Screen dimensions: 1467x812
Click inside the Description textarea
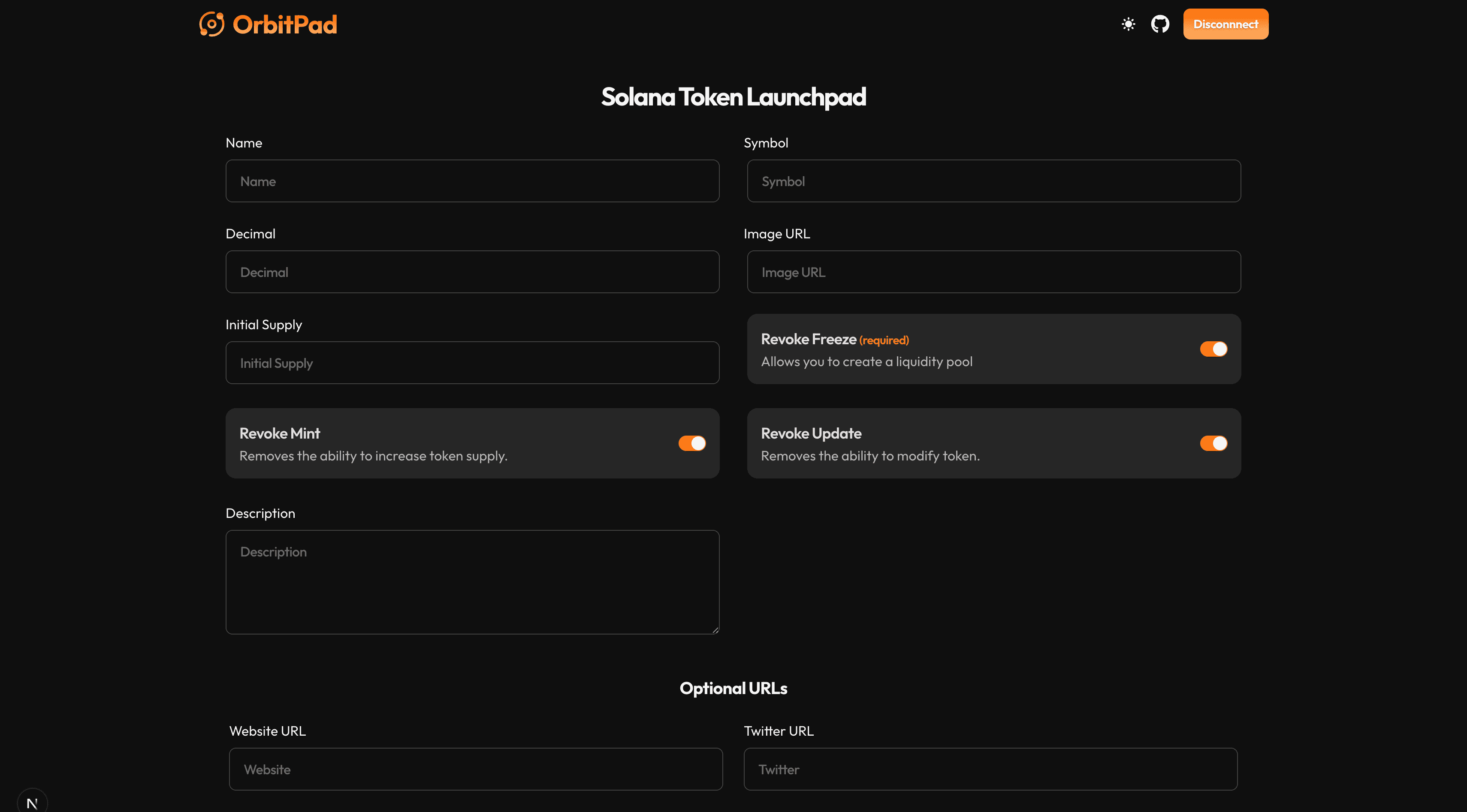[x=472, y=581]
